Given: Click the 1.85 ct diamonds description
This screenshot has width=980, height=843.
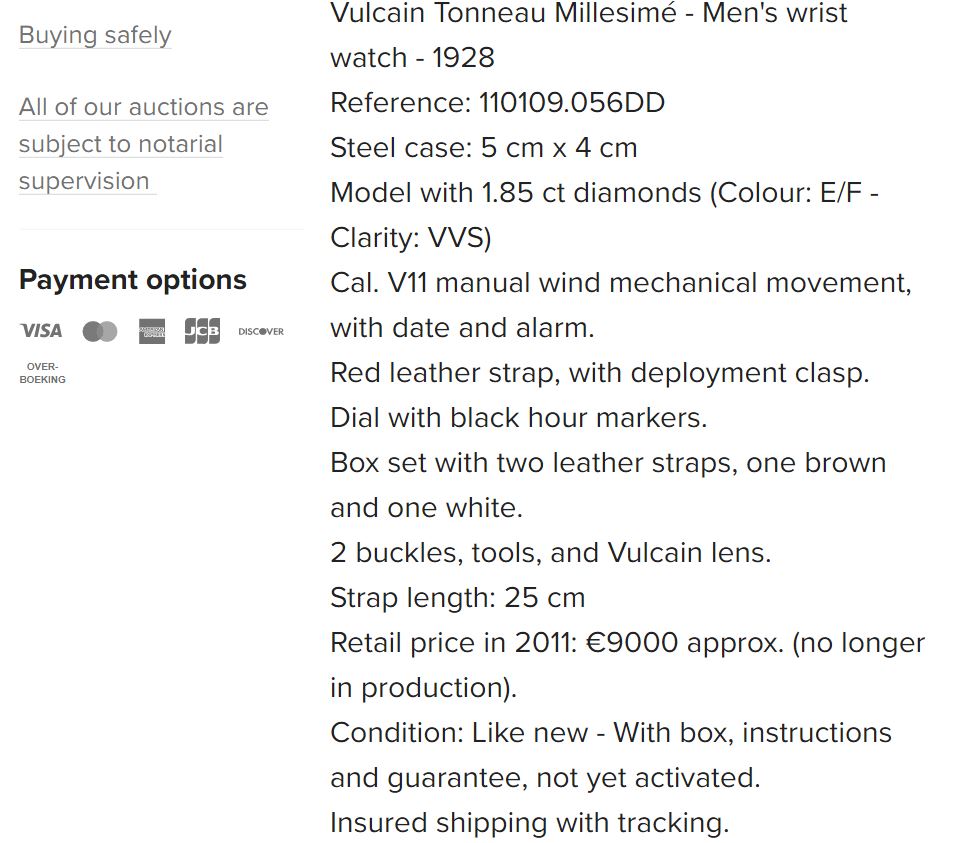Looking at the screenshot, I should click(604, 193).
